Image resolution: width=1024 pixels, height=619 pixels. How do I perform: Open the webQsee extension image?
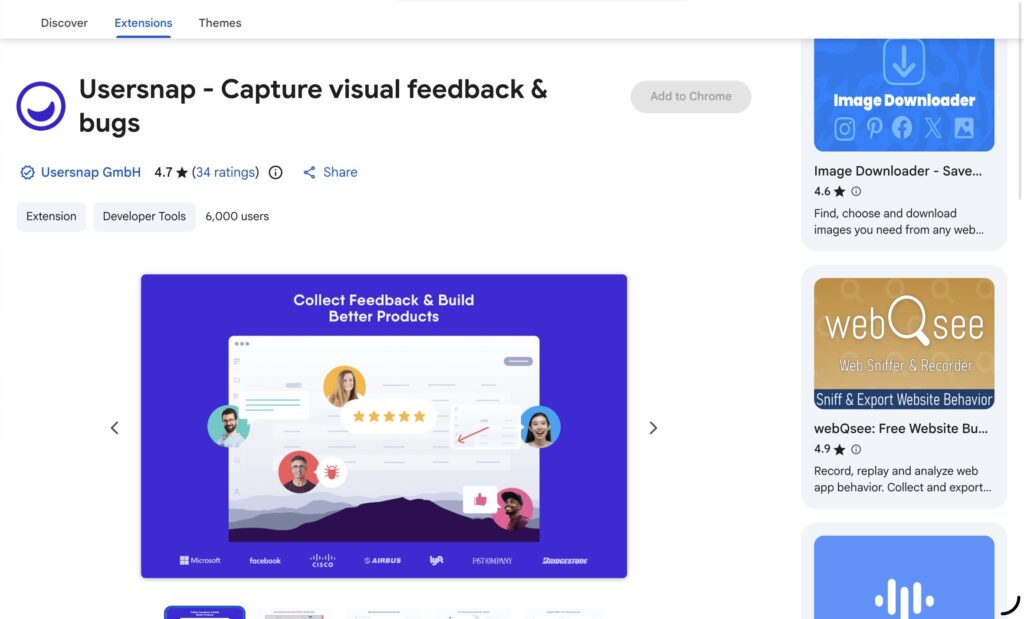tap(904, 343)
